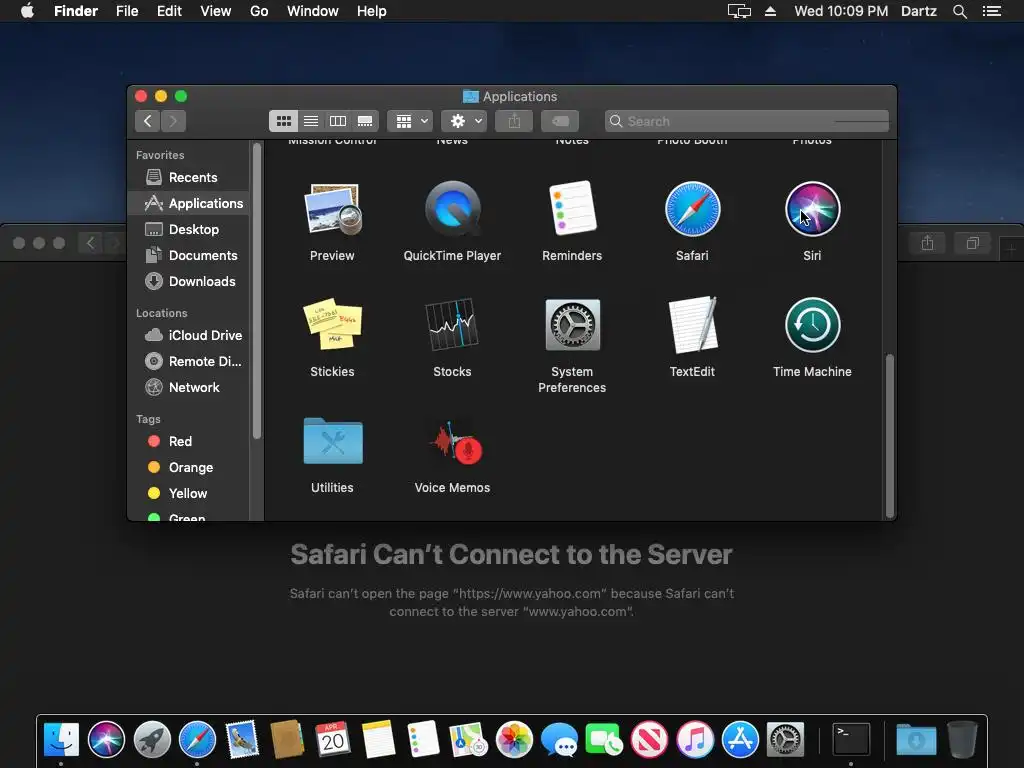Image resolution: width=1024 pixels, height=768 pixels.
Task: Open Notification Center from menu bar
Action: click(992, 11)
